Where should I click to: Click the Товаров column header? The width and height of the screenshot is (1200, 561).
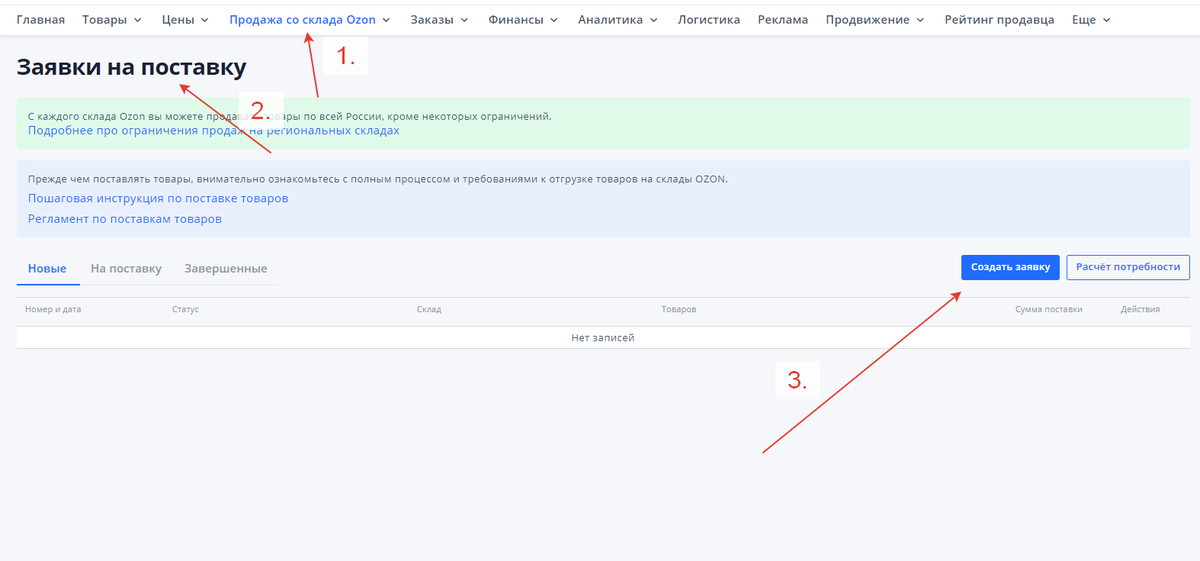coord(679,310)
